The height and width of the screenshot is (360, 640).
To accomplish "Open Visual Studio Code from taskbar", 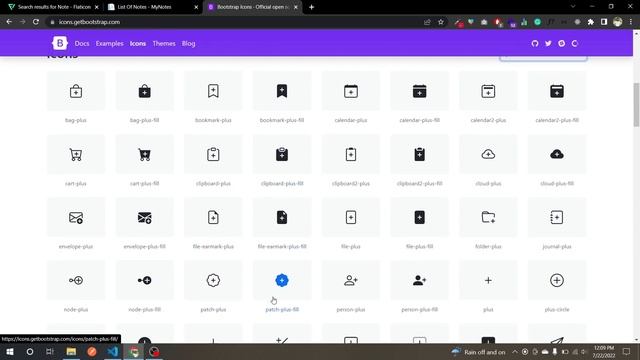I will 113,352.
